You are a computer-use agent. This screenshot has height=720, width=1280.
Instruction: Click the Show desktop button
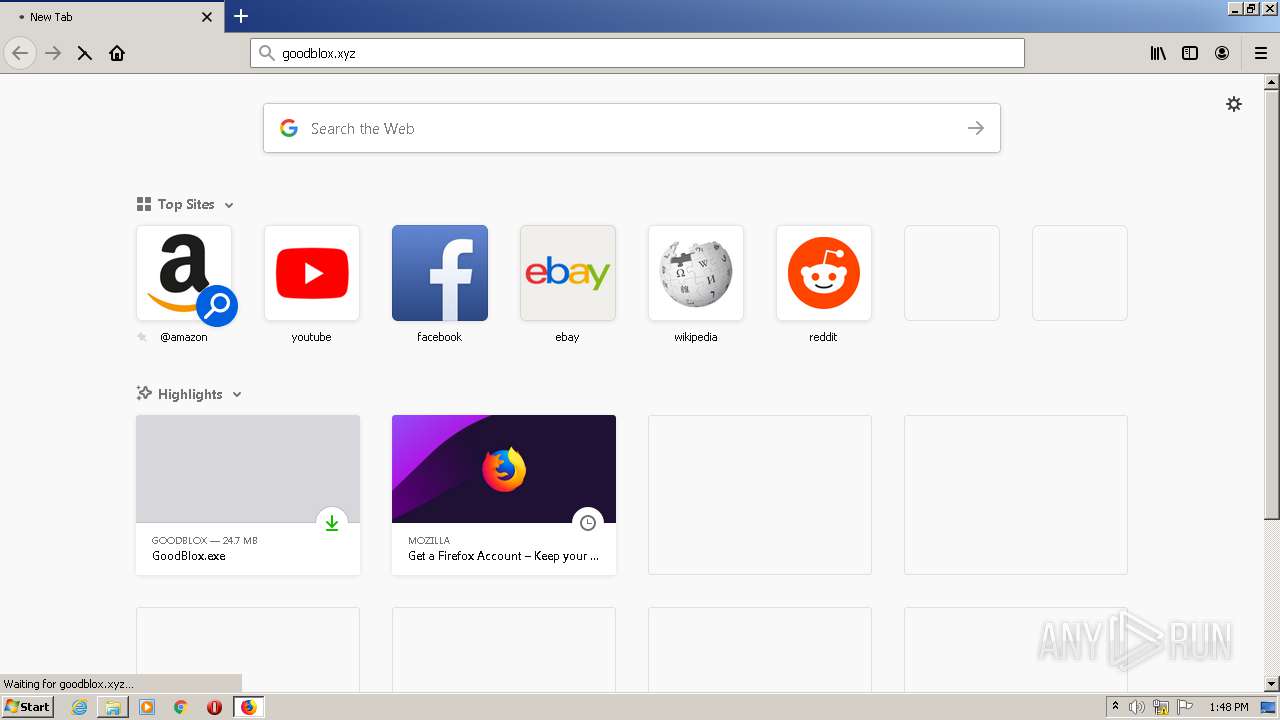[1269, 707]
